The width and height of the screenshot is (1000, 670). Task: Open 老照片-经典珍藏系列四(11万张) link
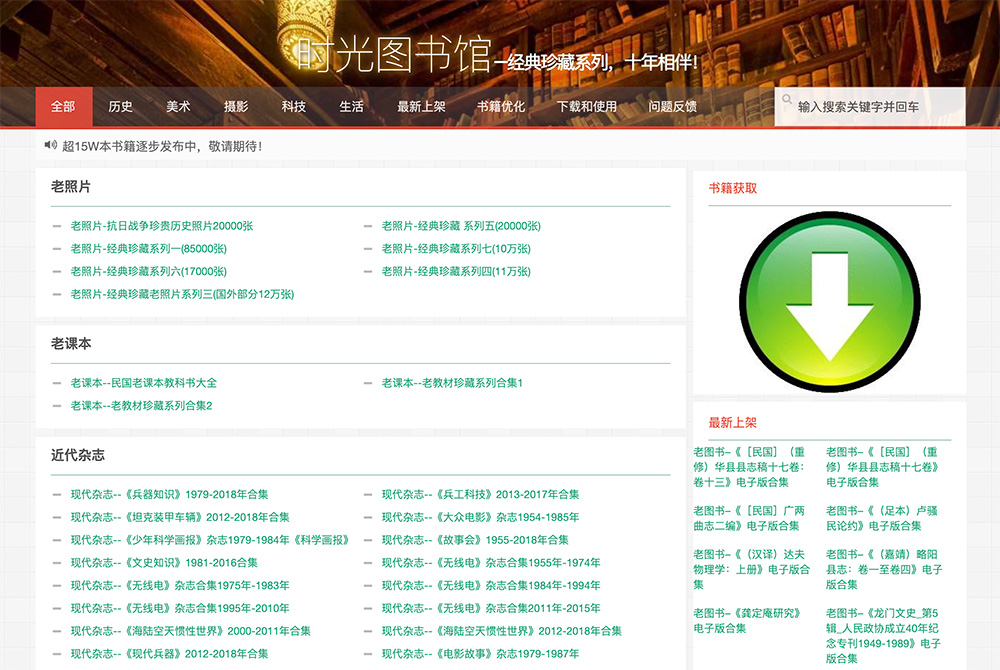coord(456,272)
